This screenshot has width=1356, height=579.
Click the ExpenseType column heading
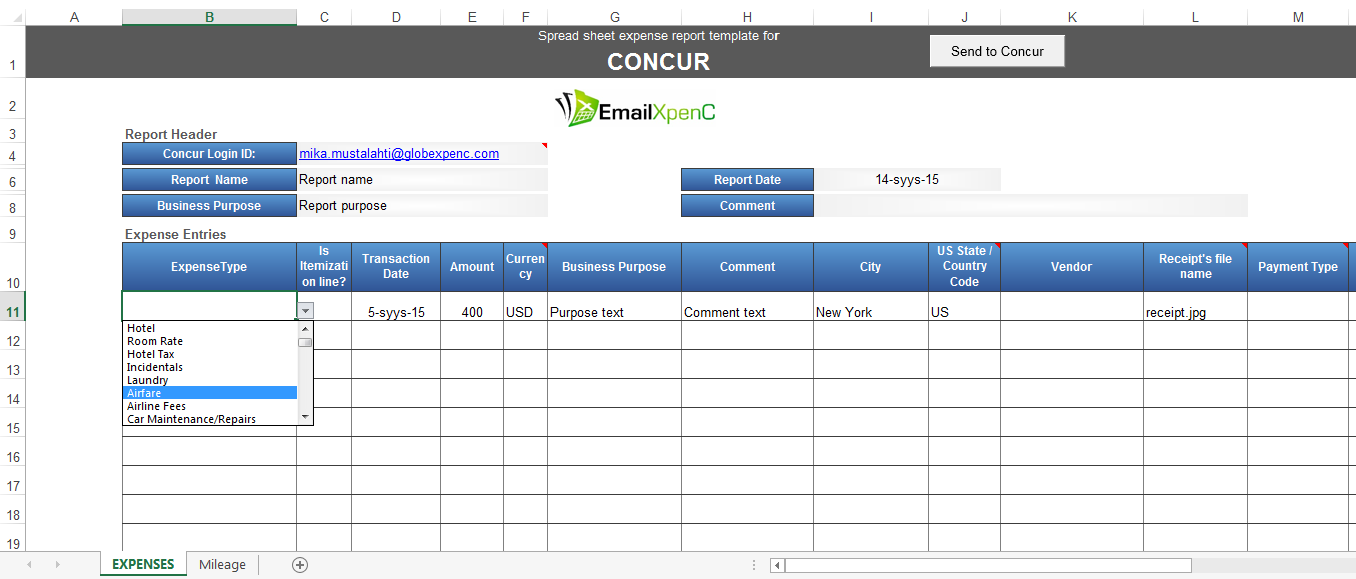point(209,267)
